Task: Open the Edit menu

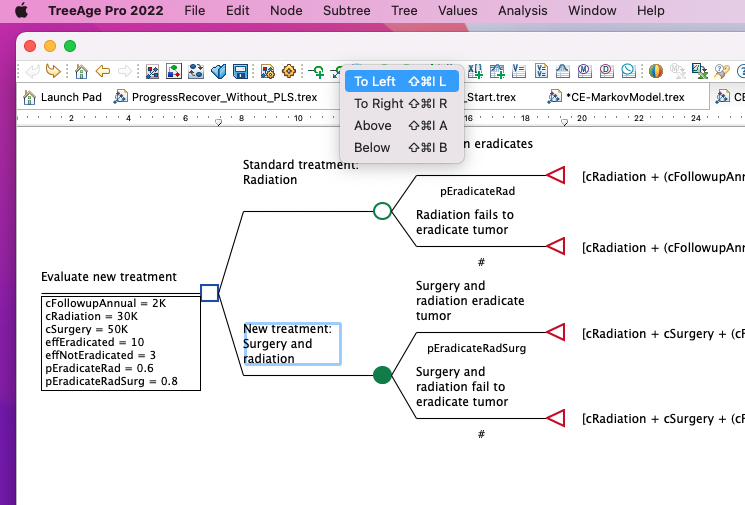Action: (238, 10)
